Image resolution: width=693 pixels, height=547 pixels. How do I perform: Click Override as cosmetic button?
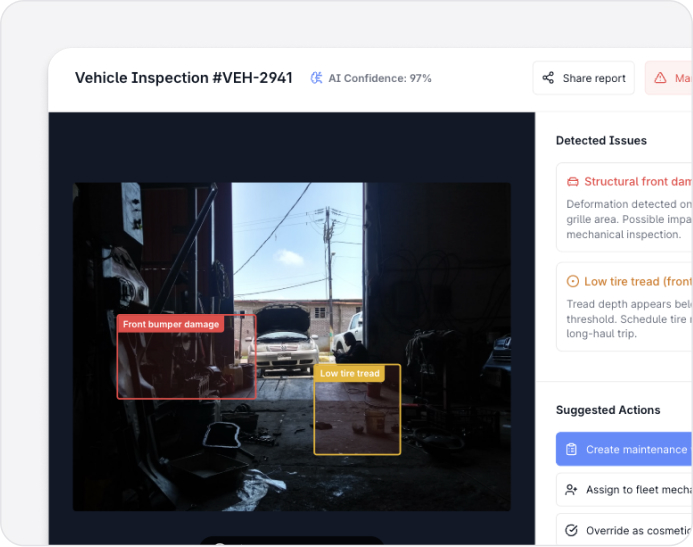click(x=624, y=529)
